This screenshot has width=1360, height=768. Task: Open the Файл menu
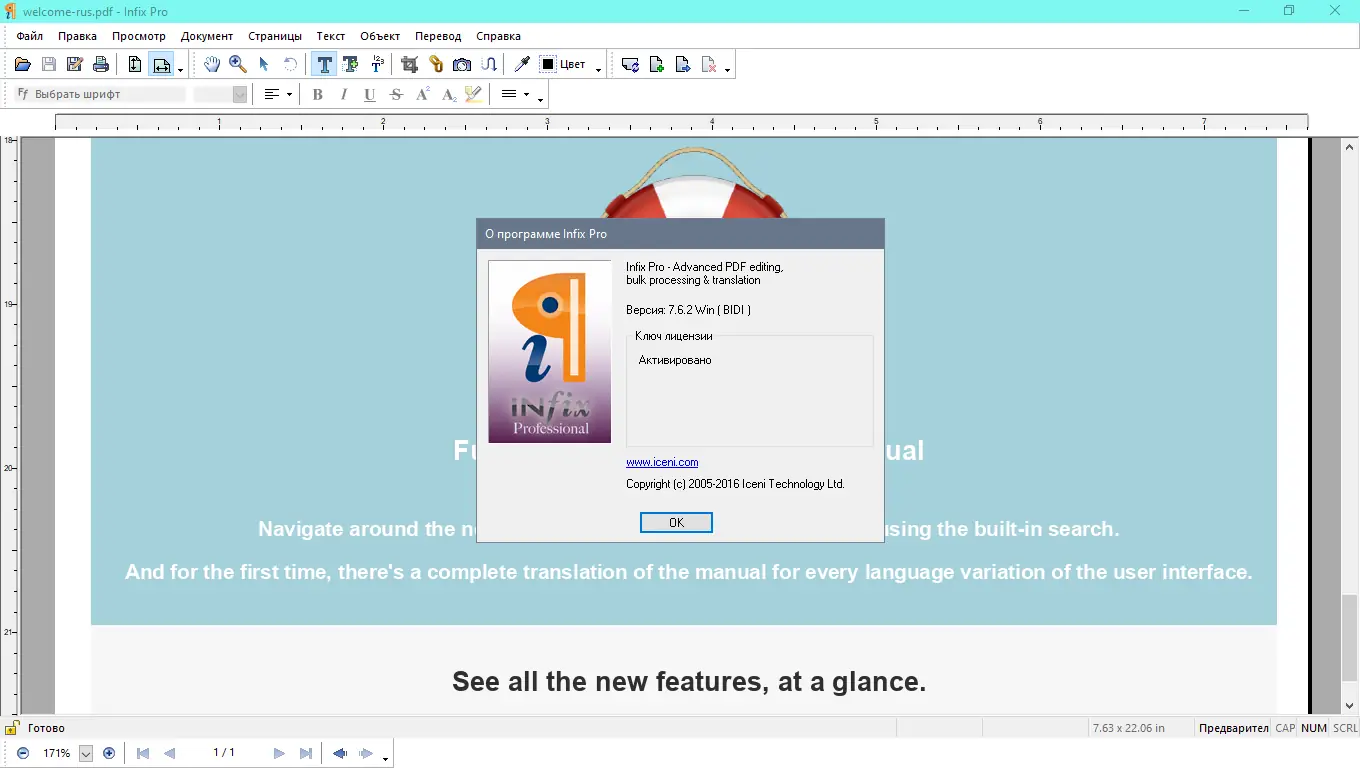(x=30, y=36)
